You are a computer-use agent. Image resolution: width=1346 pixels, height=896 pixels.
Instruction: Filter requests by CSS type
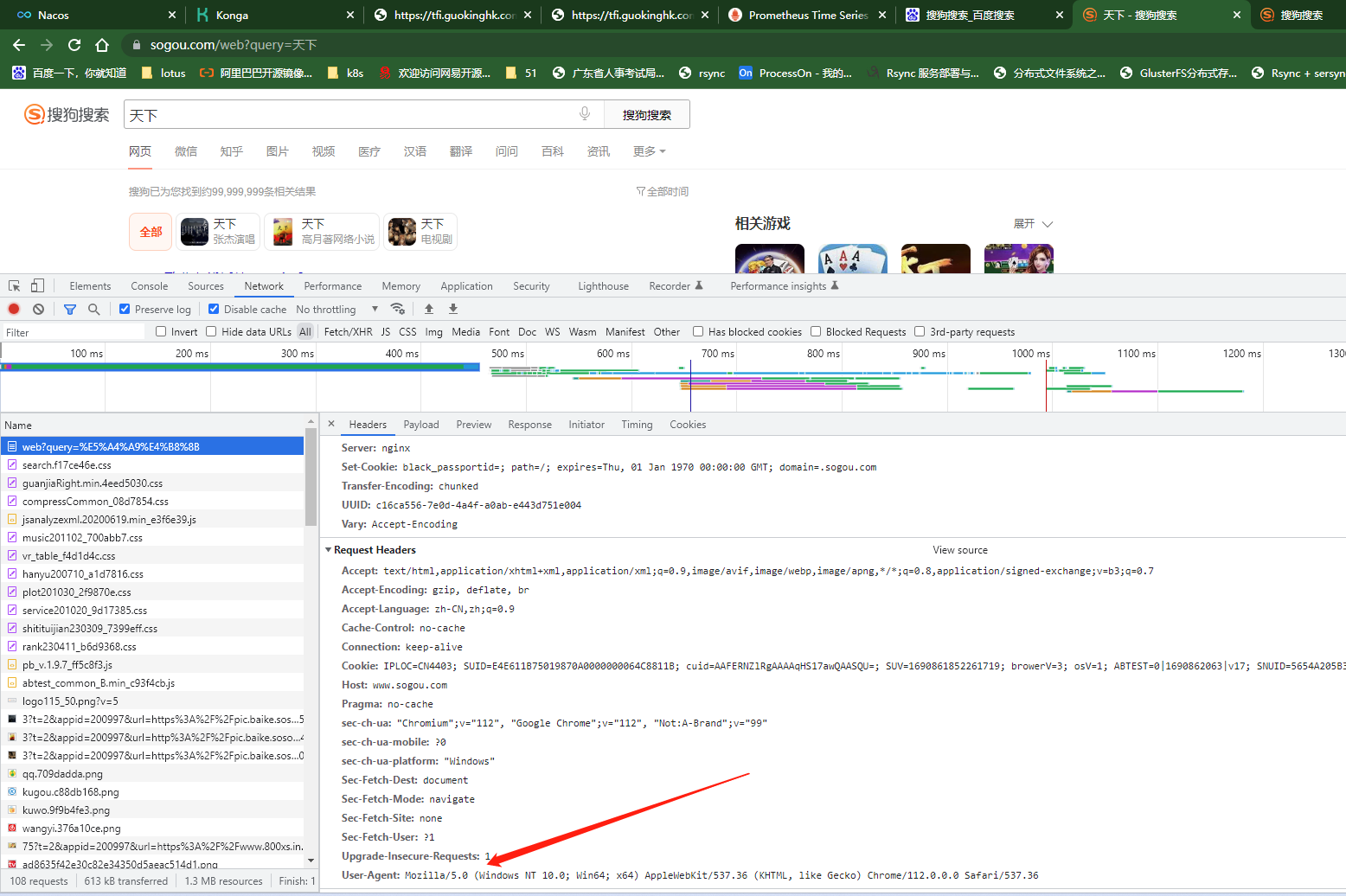407,331
